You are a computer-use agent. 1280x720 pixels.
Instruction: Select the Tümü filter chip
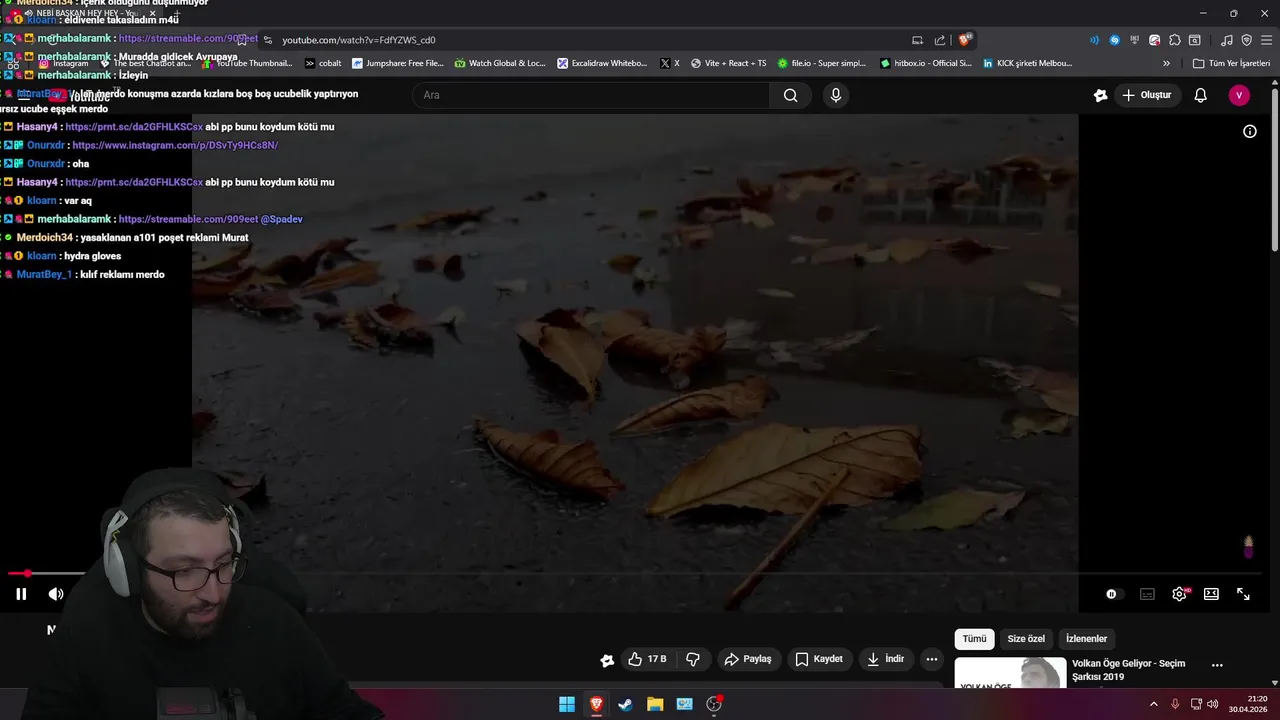tap(974, 639)
